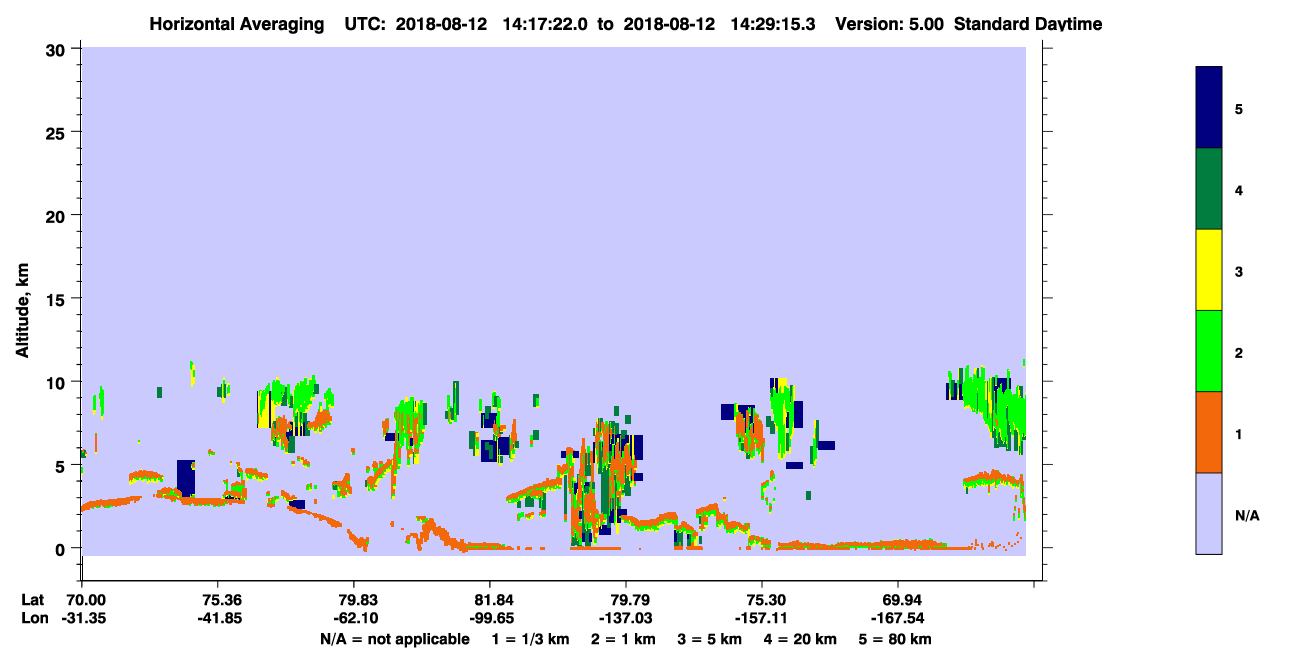Viewport: 1300px width, 667px height.
Task: Click the dark green colorbar segment labeled 4
Action: pyautogui.click(x=1209, y=189)
